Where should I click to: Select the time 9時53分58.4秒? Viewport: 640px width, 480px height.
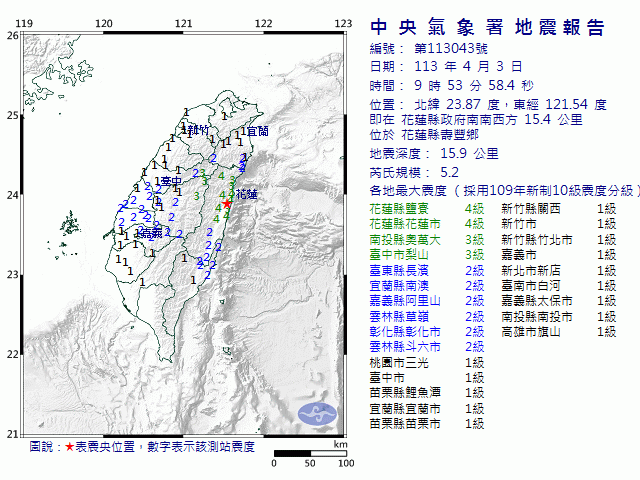[x=474, y=85]
